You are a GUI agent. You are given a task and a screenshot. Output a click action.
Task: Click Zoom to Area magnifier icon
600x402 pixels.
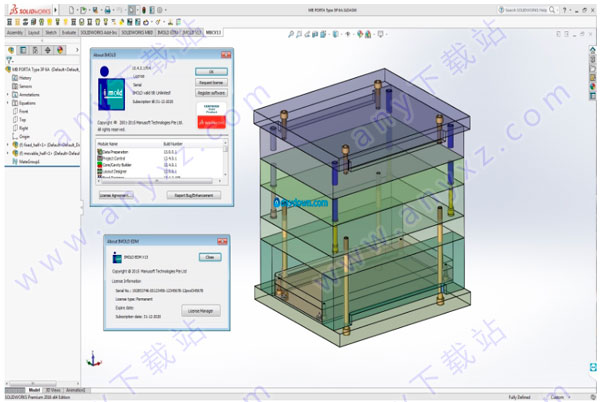(x=299, y=34)
